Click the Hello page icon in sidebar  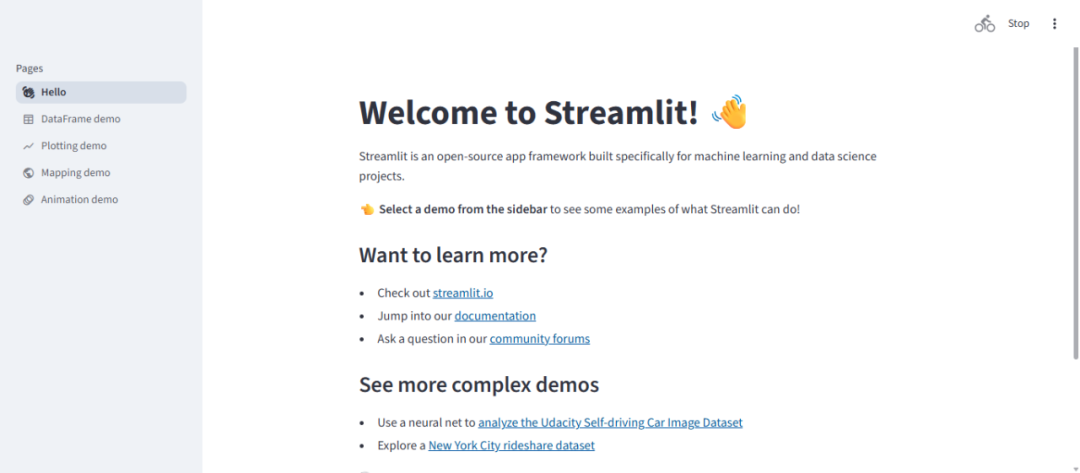[x=28, y=92]
